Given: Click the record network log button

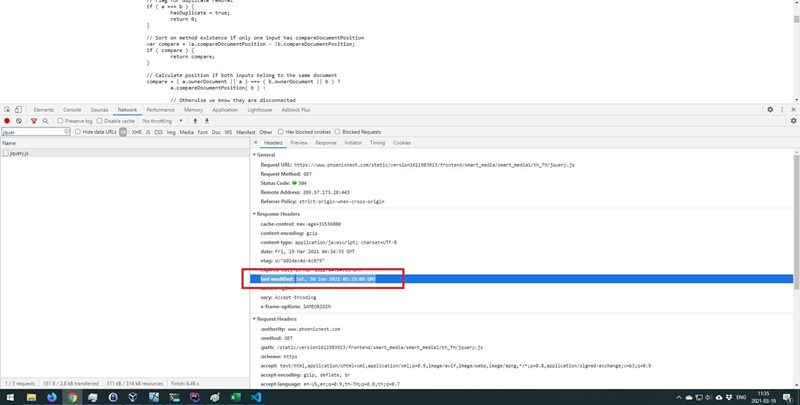Looking at the screenshot, I should click(x=7, y=121).
